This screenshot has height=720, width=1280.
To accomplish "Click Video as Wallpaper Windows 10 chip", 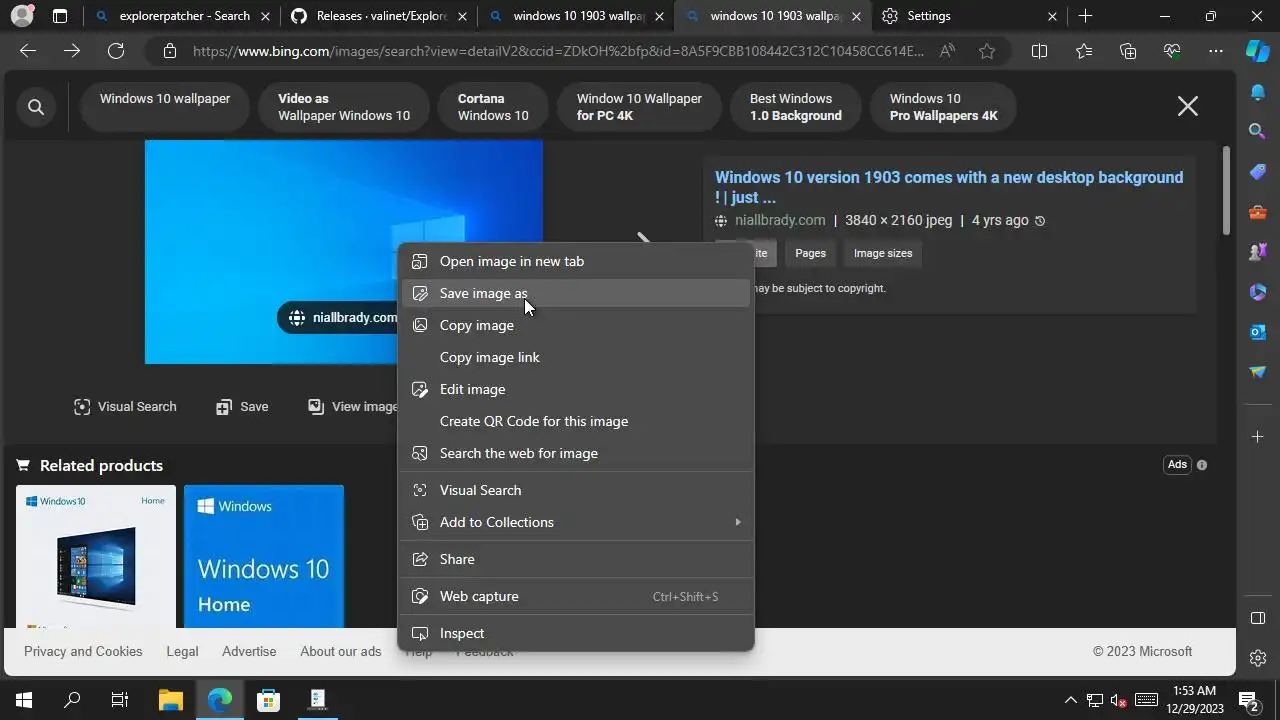I will click(x=344, y=107).
